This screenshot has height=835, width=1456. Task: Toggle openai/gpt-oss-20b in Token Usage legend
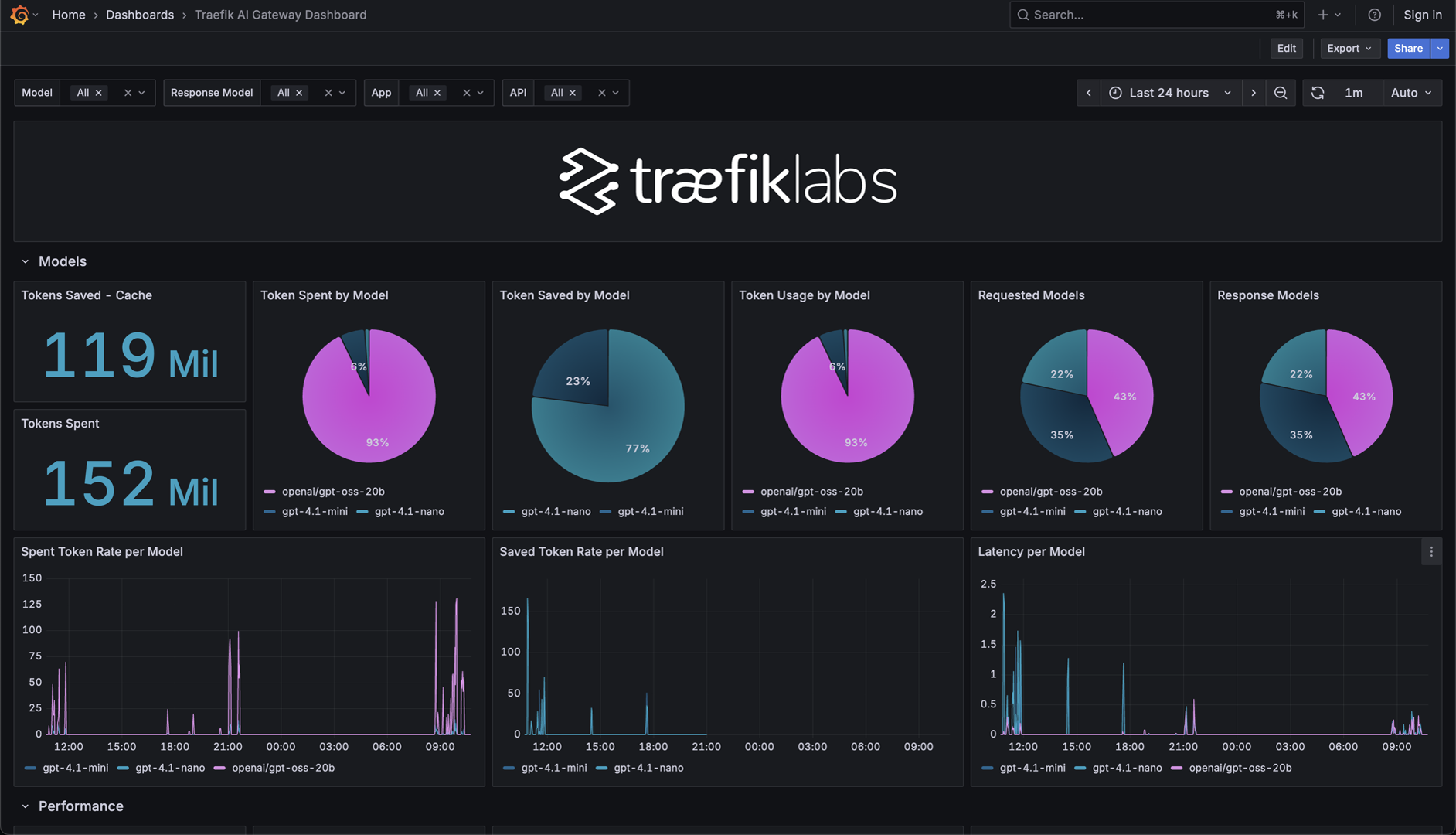(811, 492)
